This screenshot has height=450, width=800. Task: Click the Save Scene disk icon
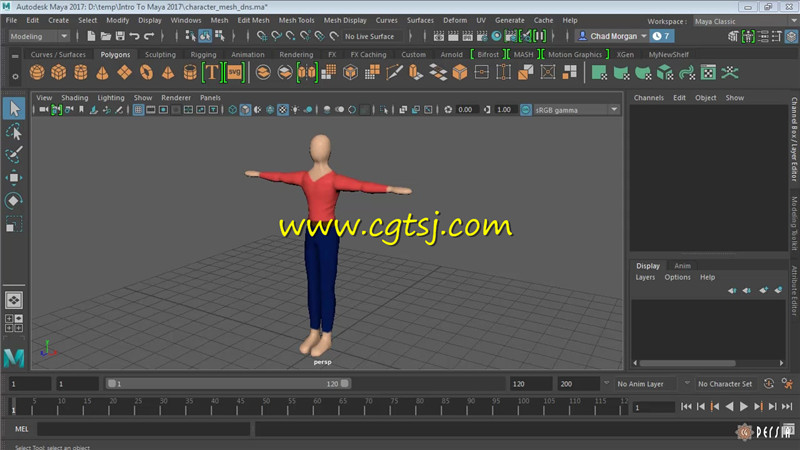click(x=120, y=36)
